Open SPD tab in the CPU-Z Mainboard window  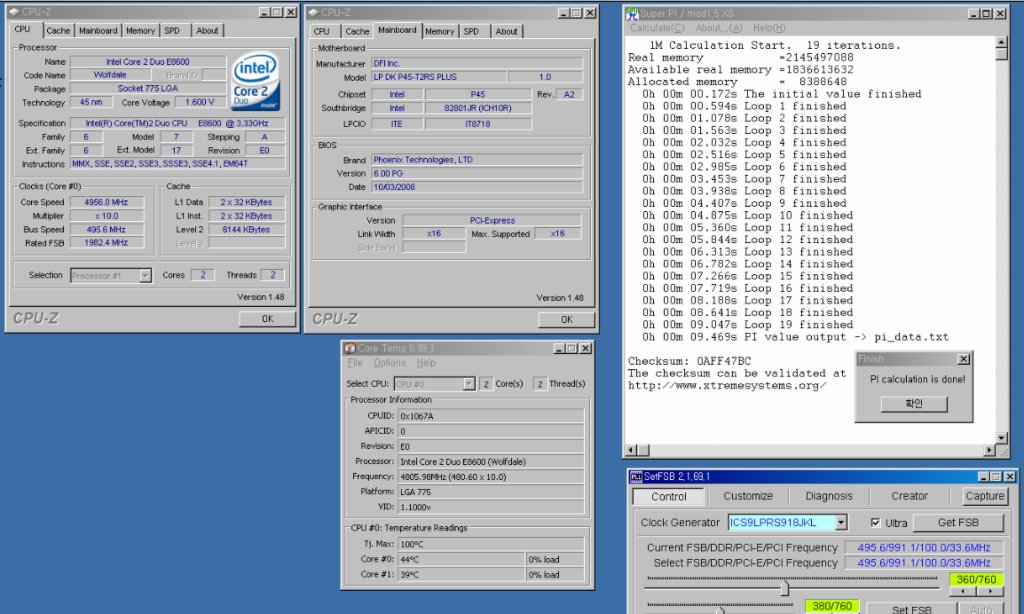pos(472,31)
